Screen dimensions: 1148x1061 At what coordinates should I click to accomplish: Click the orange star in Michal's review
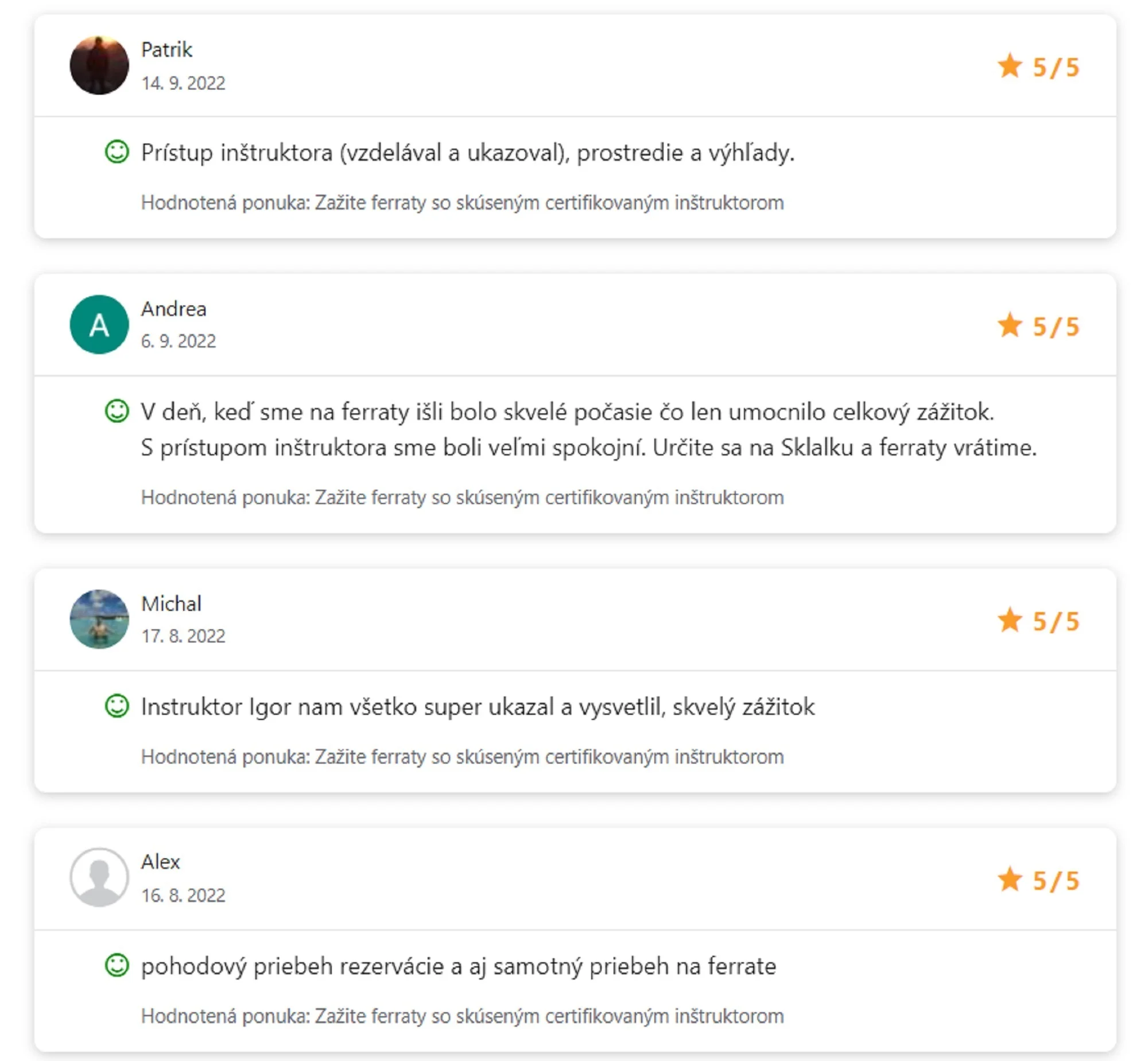point(1010,620)
